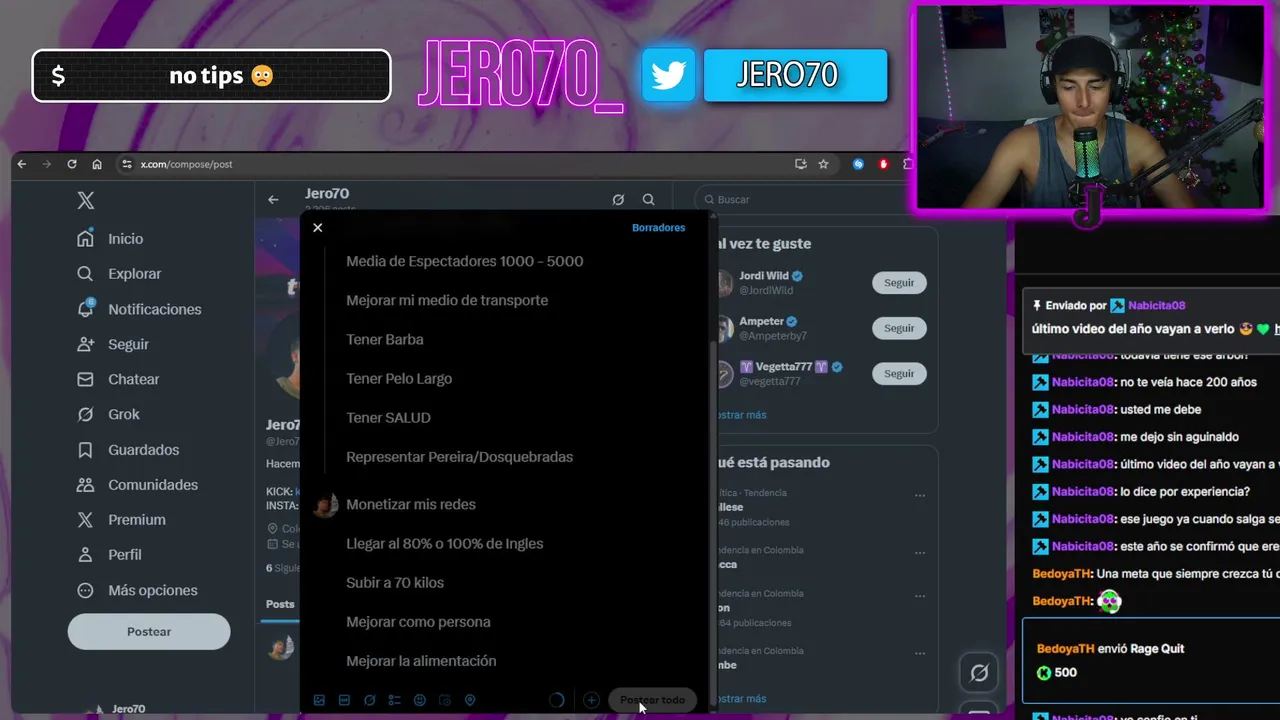Open Premium in the sidebar

pos(122,520)
